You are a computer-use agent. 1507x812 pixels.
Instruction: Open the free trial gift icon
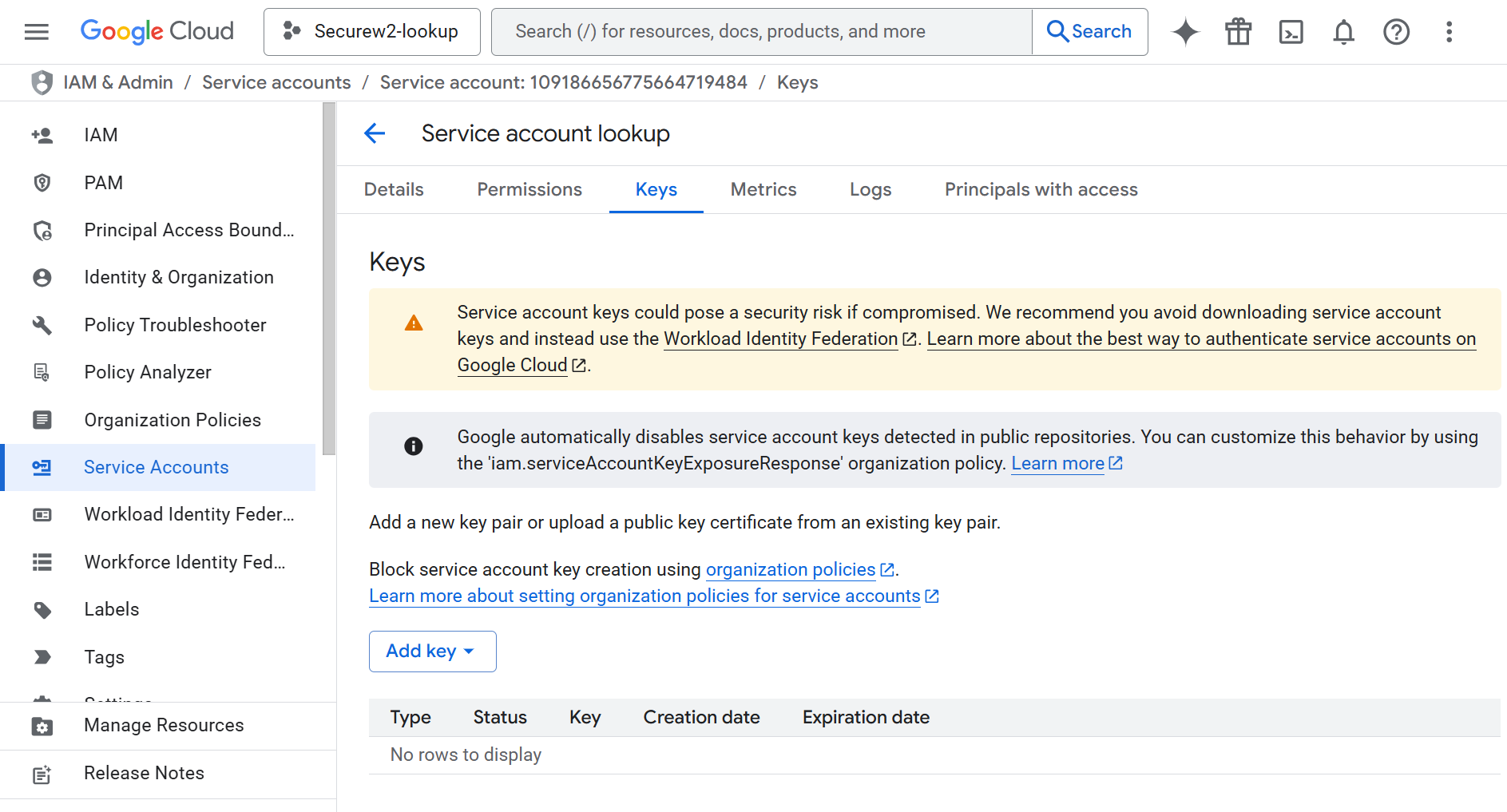click(1238, 32)
